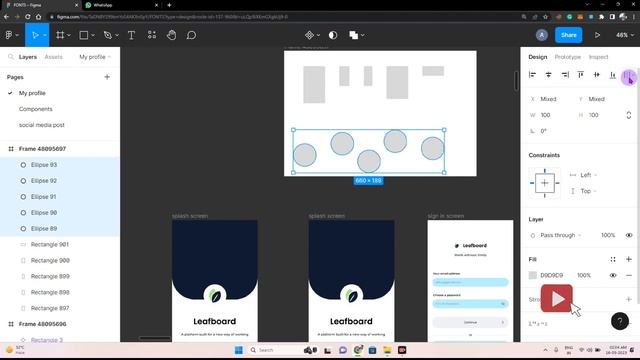Select the Move tool
Image resolution: width=640 pixels, height=360 pixels.
click(x=35, y=35)
